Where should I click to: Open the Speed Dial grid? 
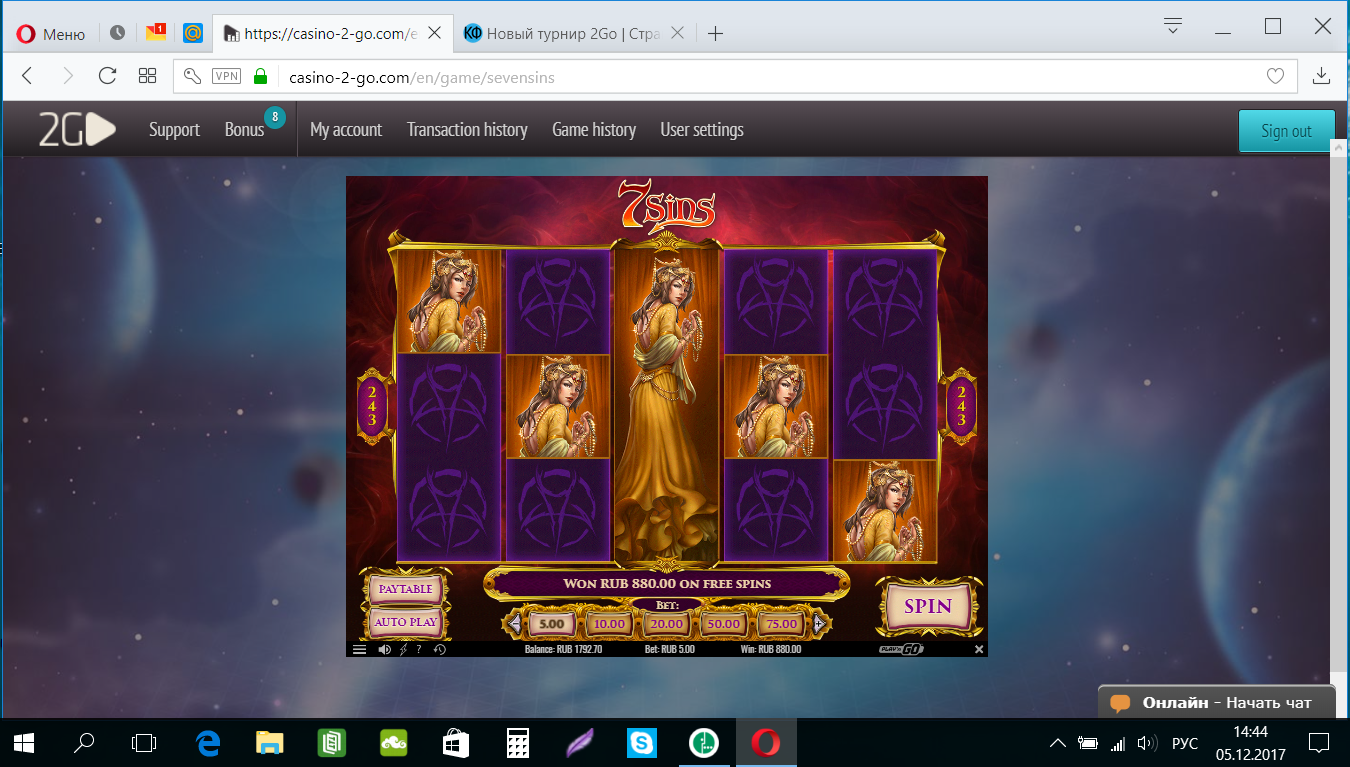pyautogui.click(x=148, y=76)
